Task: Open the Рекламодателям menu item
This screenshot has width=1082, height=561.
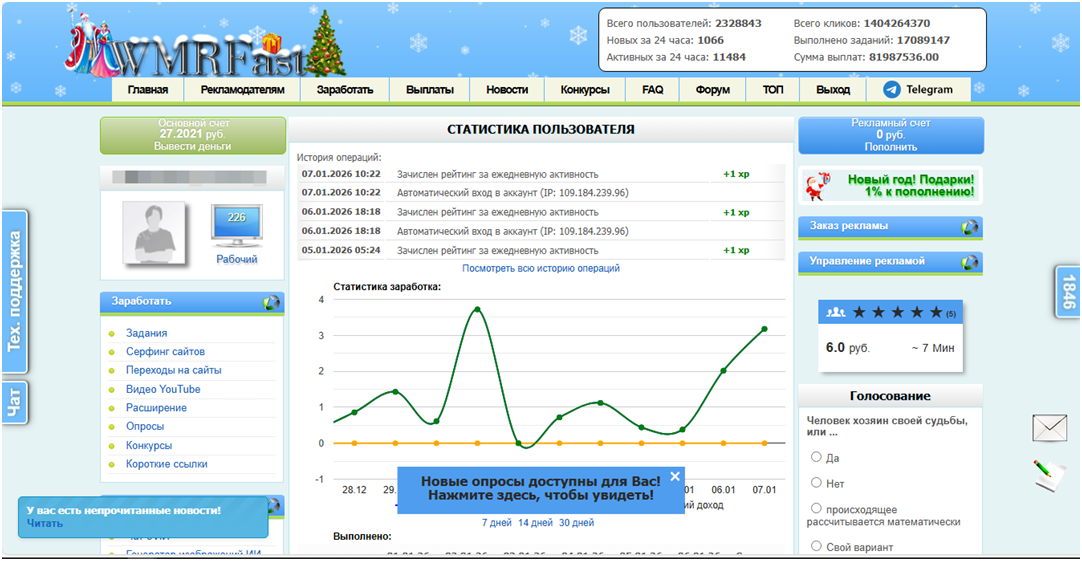Action: 242,90
